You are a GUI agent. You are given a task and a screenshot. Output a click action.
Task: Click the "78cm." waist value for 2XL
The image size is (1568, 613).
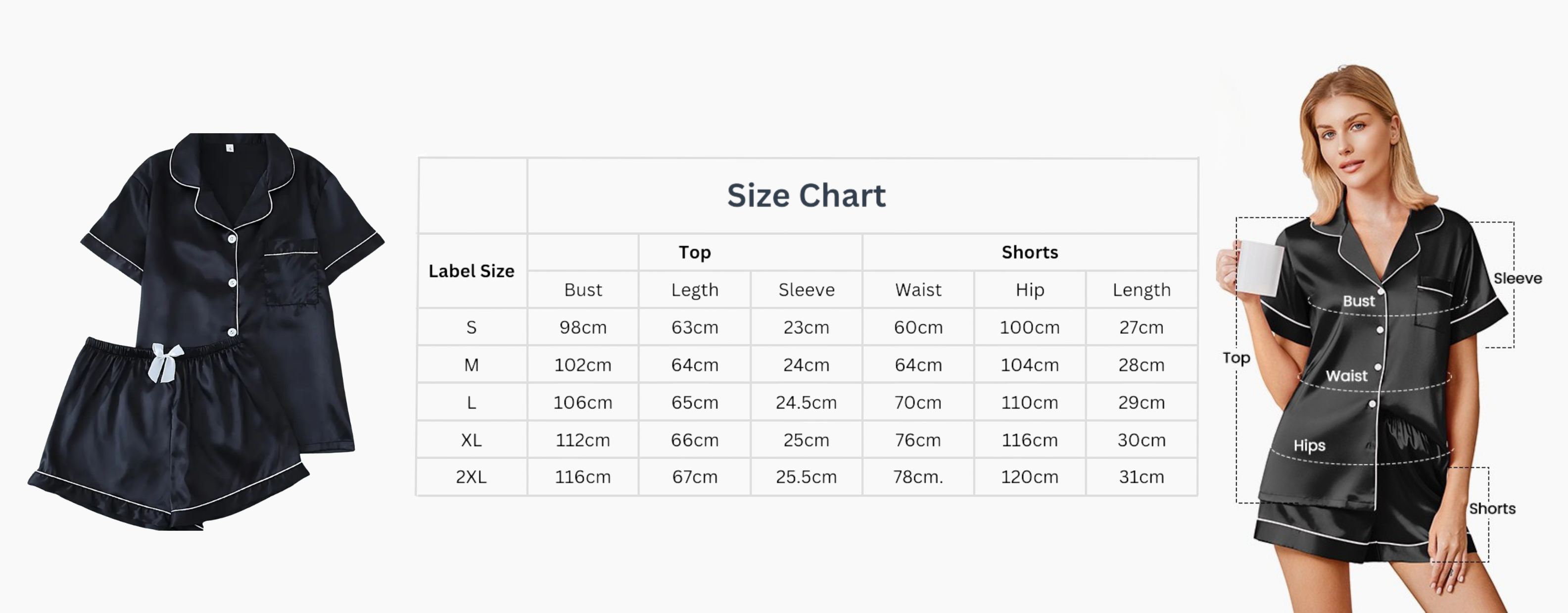[918, 477]
